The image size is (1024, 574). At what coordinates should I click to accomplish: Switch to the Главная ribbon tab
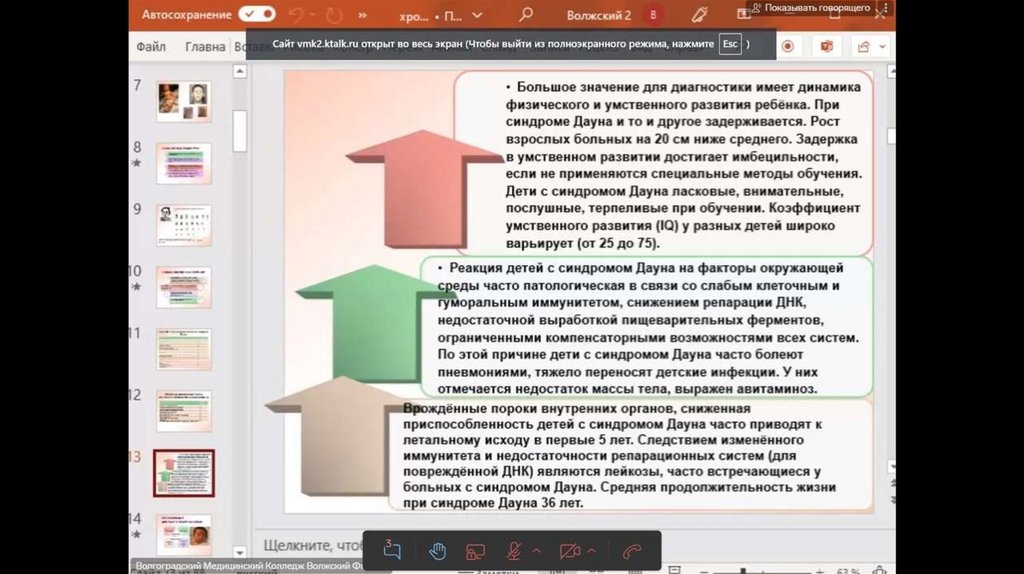205,46
